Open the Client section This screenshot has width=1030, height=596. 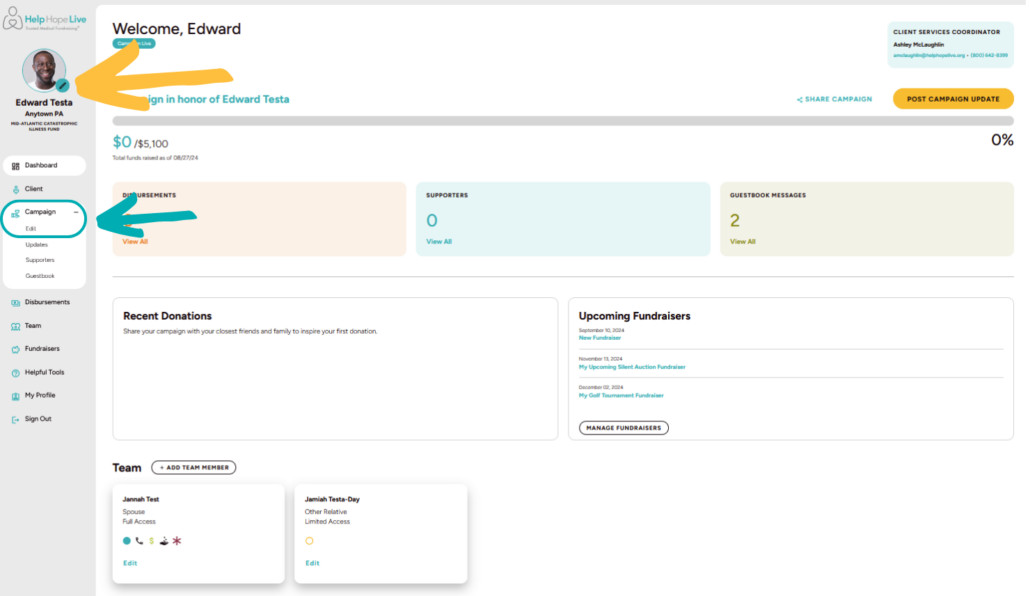tap(34, 189)
